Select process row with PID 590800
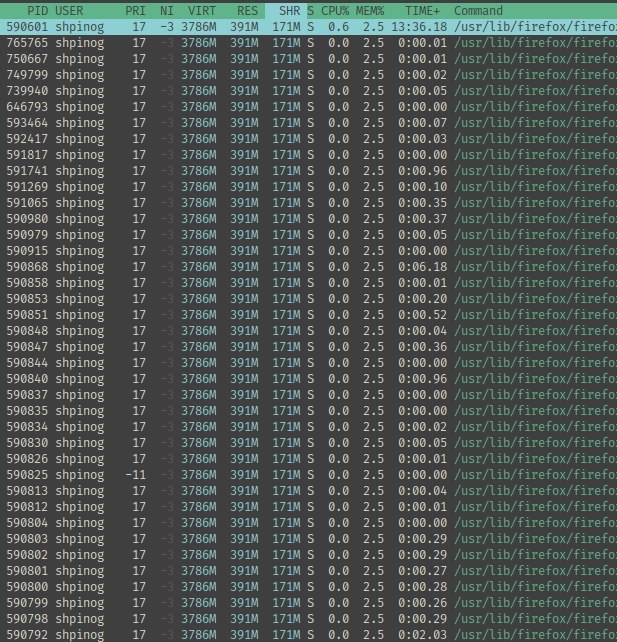 coord(308,586)
